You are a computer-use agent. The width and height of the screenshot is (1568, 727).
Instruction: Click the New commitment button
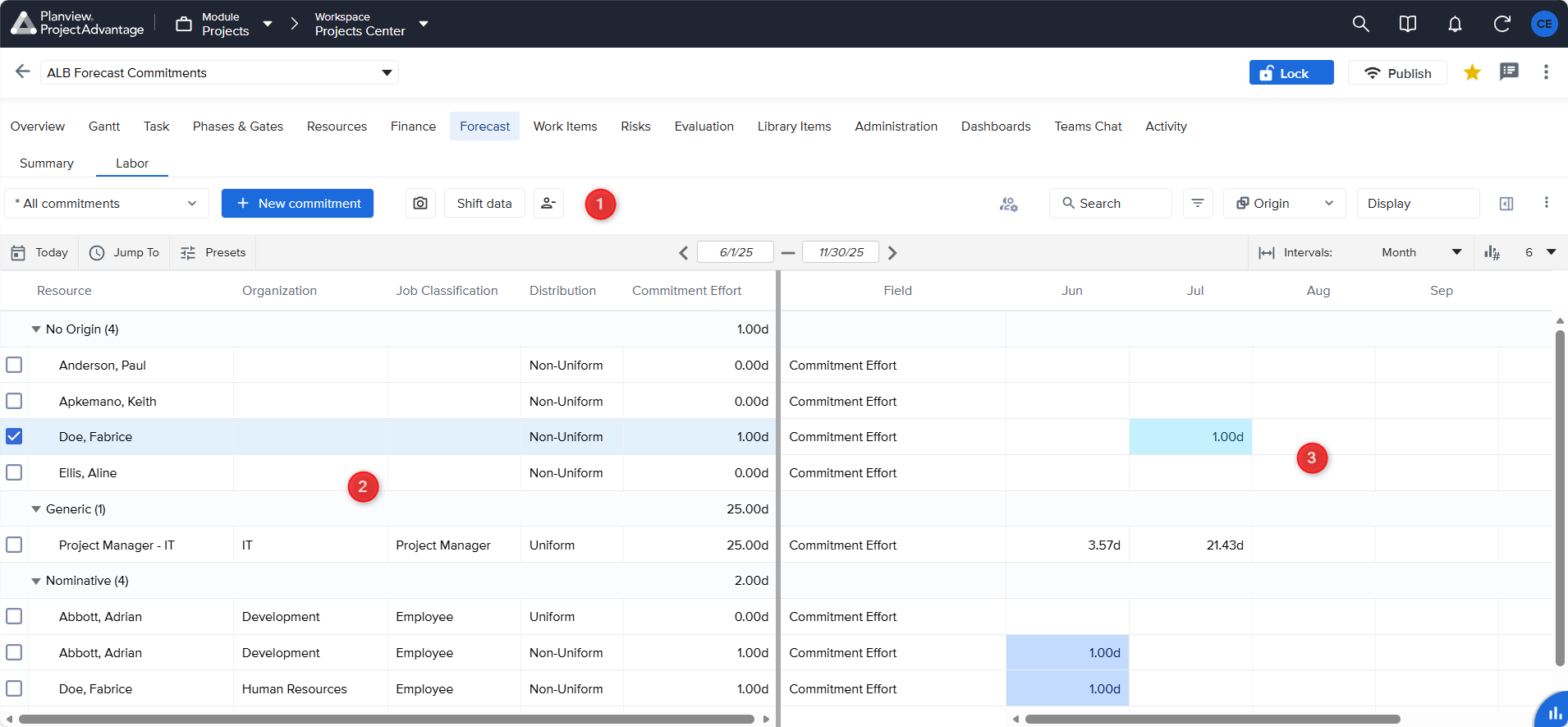pos(297,204)
